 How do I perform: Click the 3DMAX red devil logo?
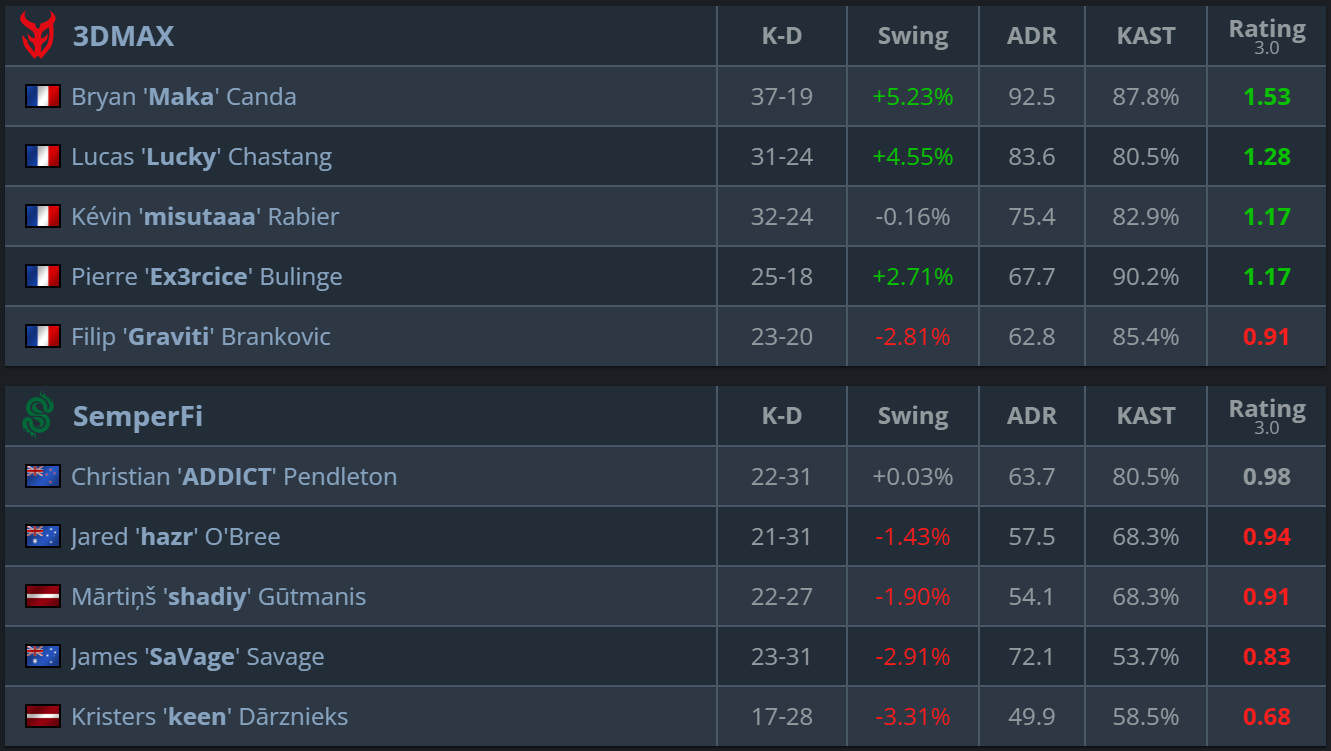[38, 35]
